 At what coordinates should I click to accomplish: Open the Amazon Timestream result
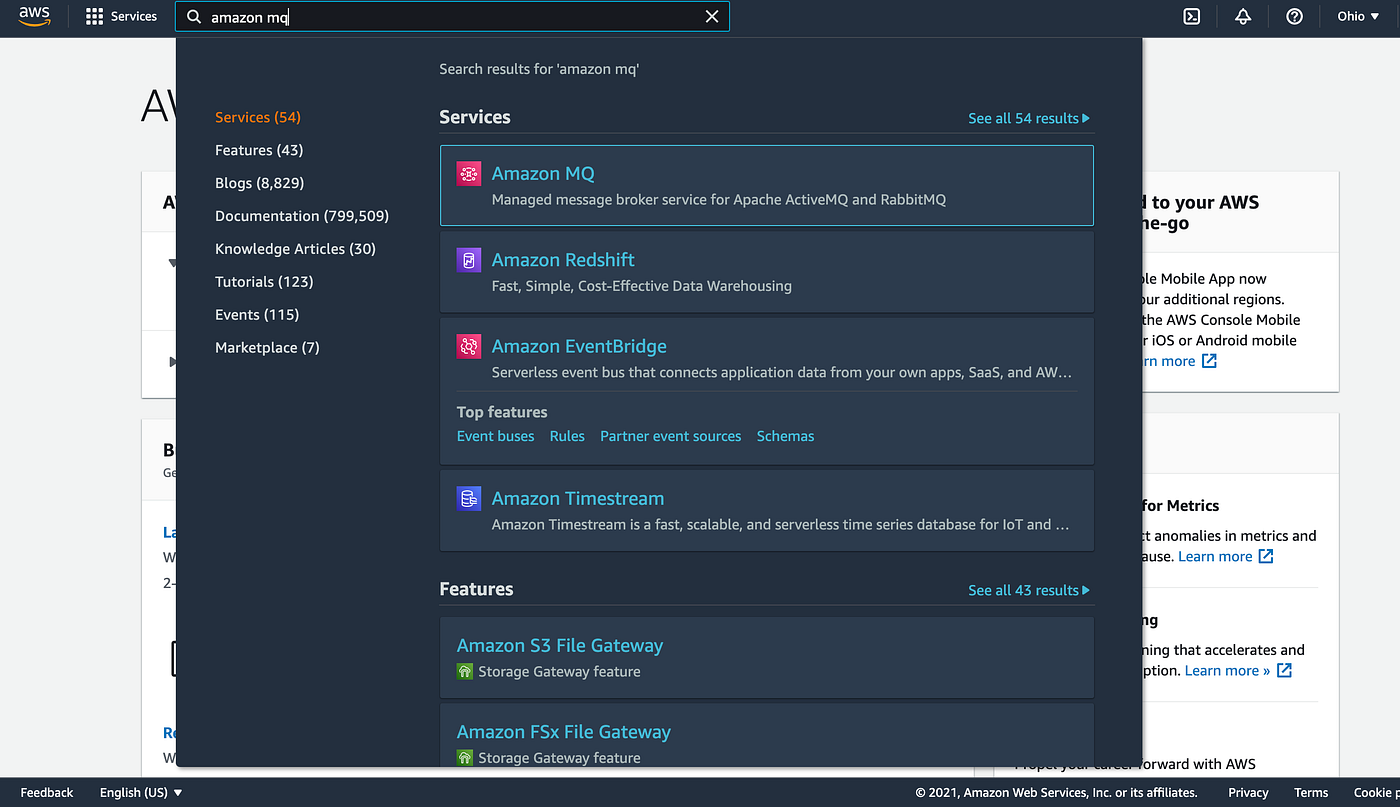(x=578, y=498)
